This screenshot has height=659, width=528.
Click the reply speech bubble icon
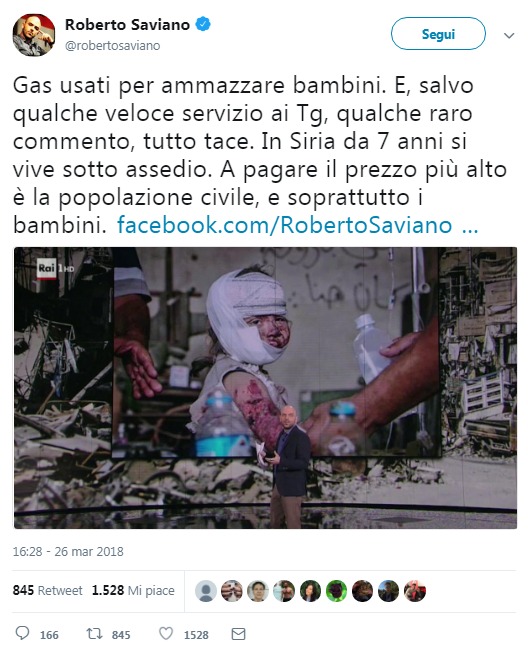[x=22, y=633]
